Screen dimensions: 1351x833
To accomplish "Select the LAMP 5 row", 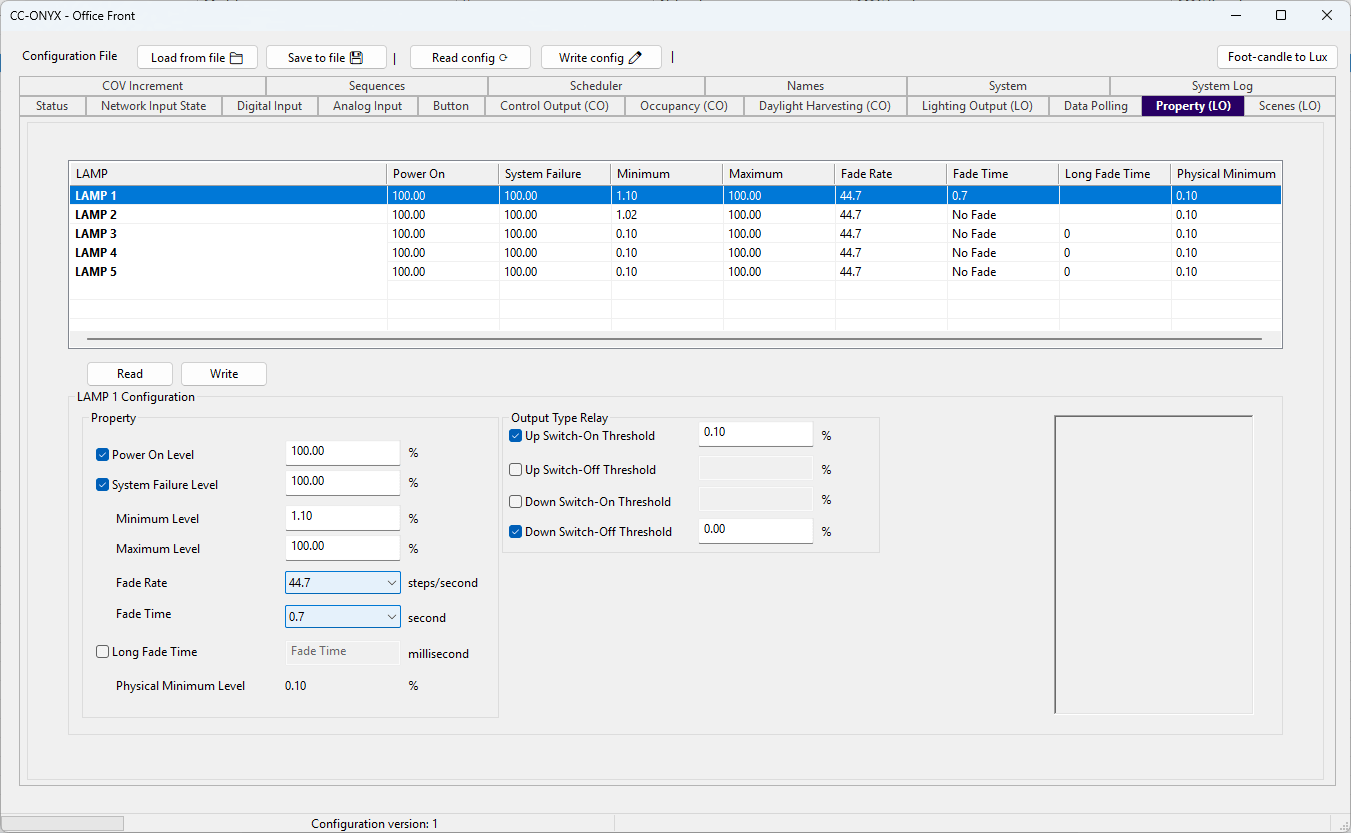I will [675, 272].
